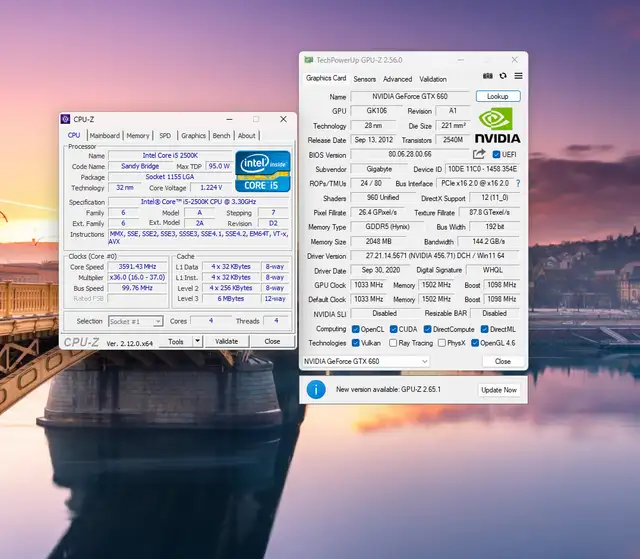Click the Bus Speed value 99.76 MHz
The image size is (640, 559).
(138, 288)
